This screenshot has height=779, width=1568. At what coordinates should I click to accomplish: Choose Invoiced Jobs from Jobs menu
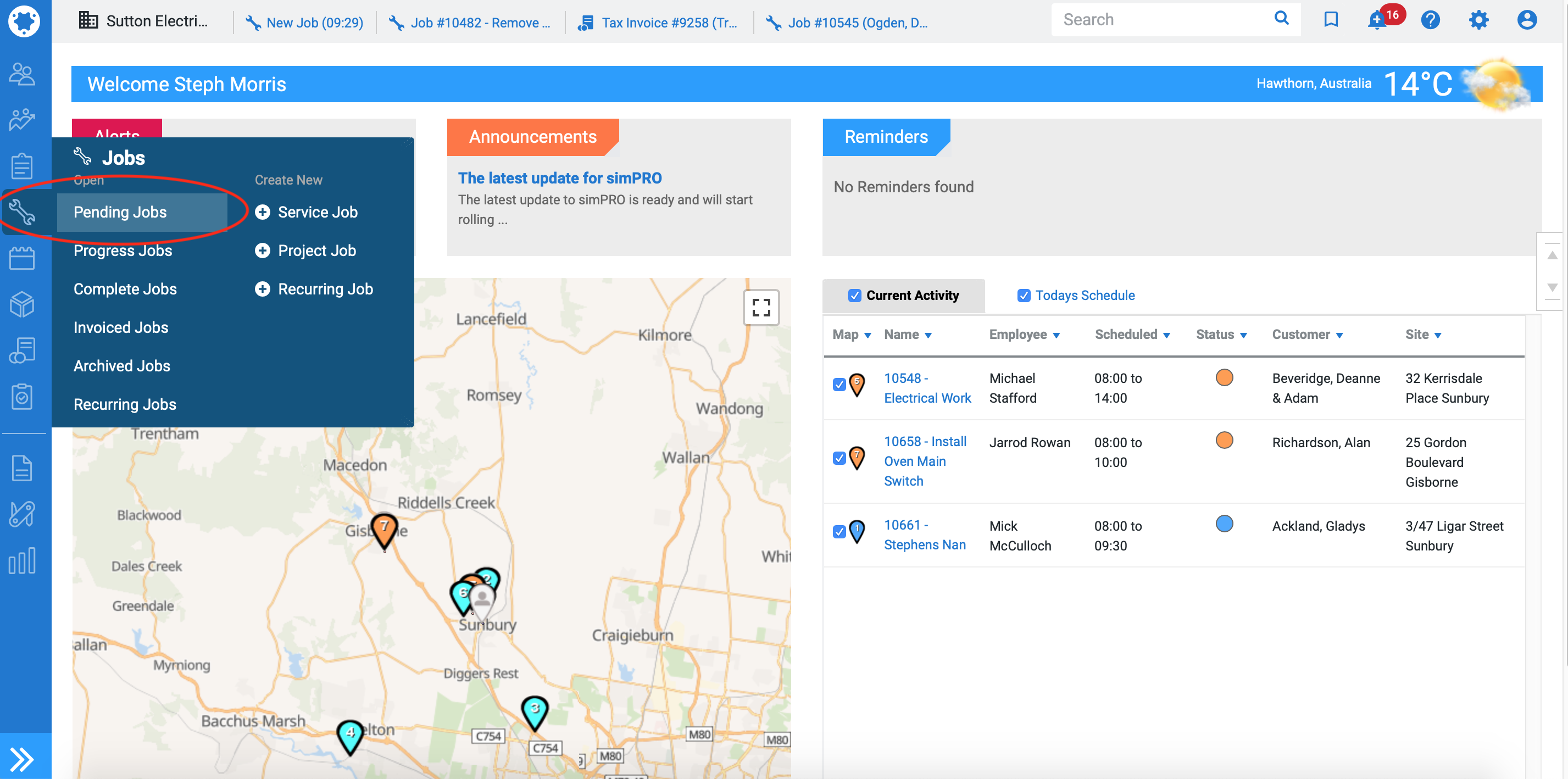120,327
